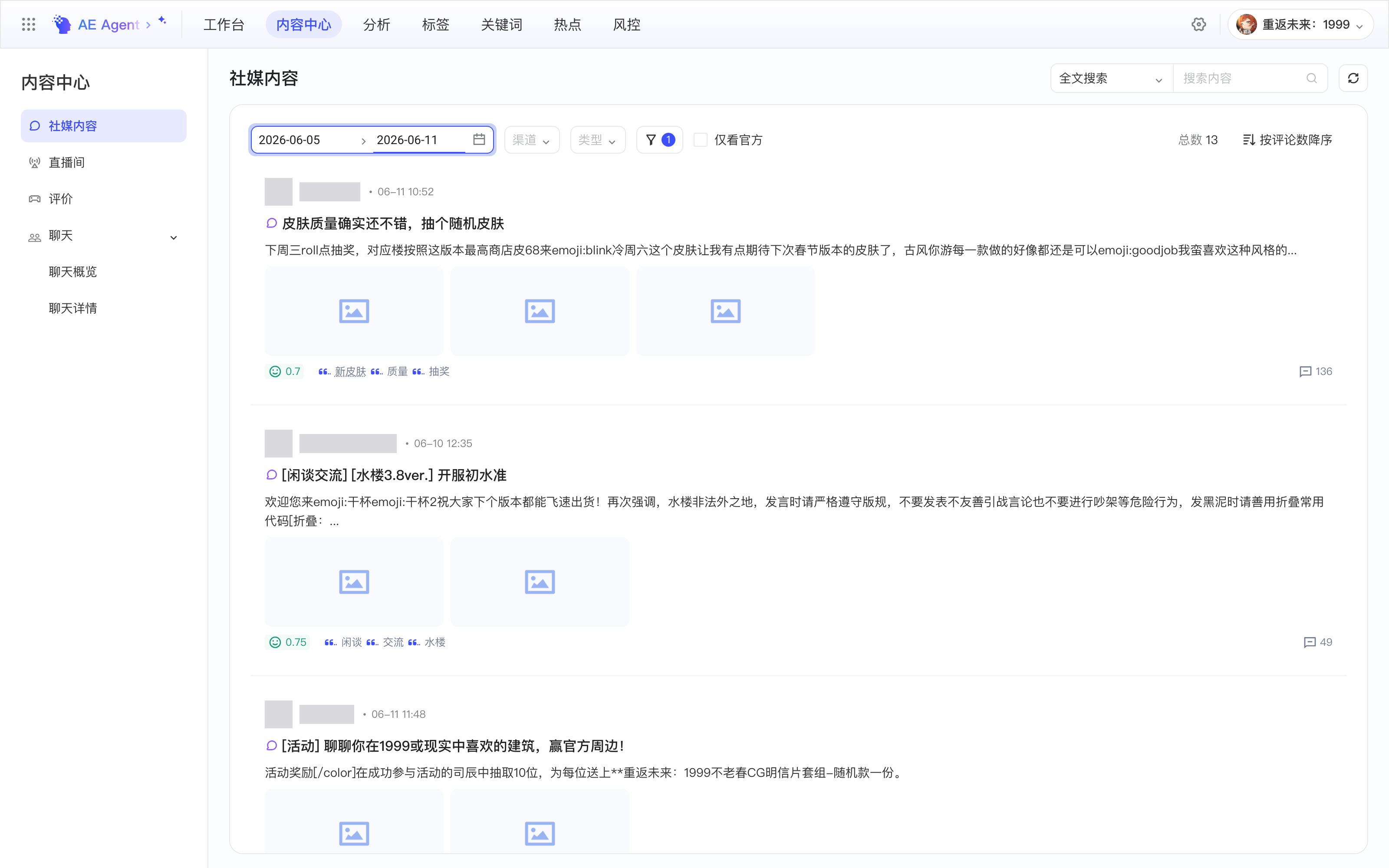Open the app grid launcher icon
1389x868 pixels.
[x=29, y=24]
